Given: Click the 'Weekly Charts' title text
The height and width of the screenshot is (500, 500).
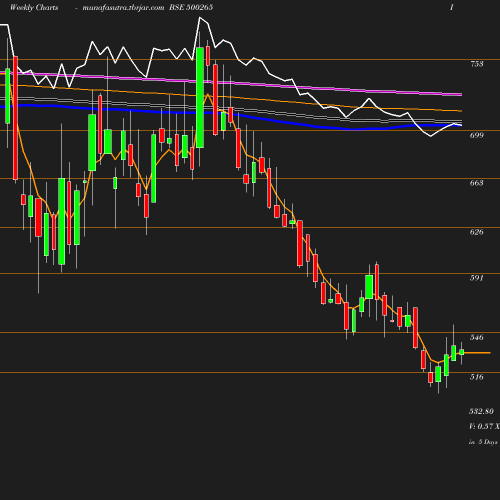Looking at the screenshot, I should pos(34,7).
